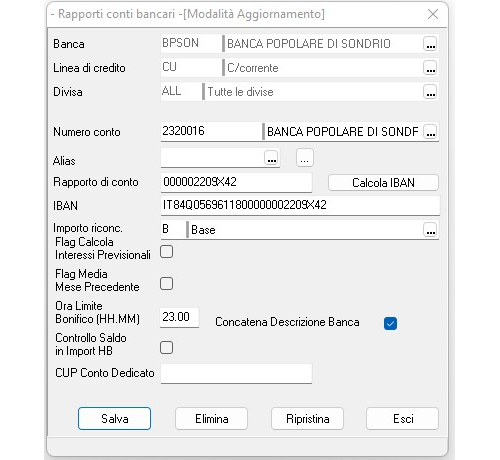Image resolution: width=500 pixels, height=460 pixels.
Task: Click the Rapporto di conto field
Action: click(x=236, y=182)
